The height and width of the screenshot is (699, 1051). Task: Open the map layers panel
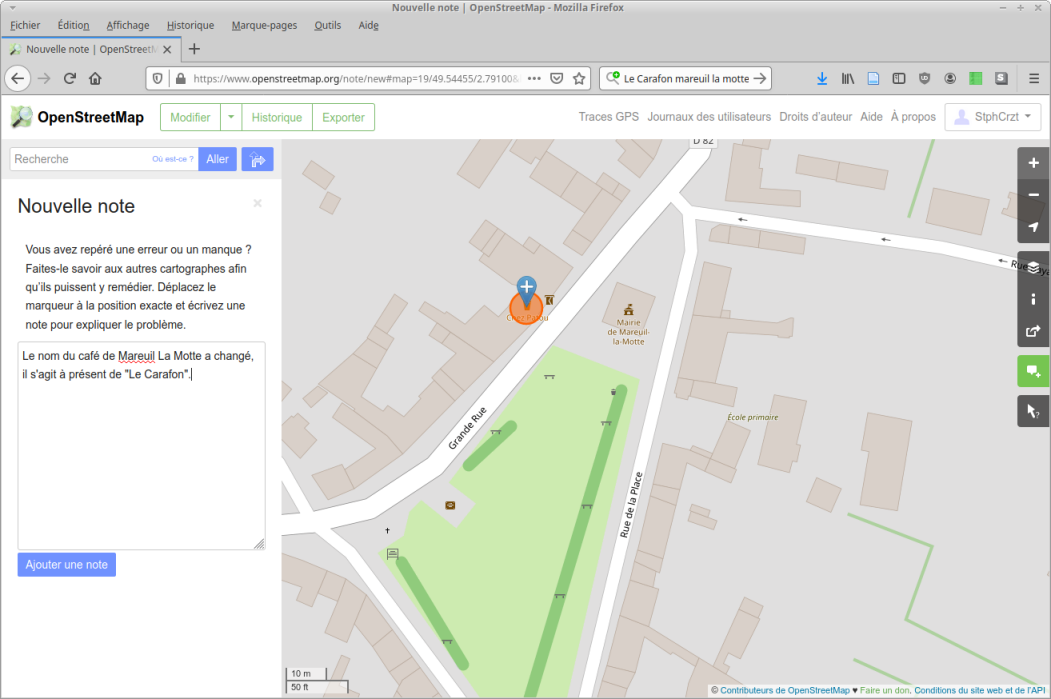pos(1033,267)
